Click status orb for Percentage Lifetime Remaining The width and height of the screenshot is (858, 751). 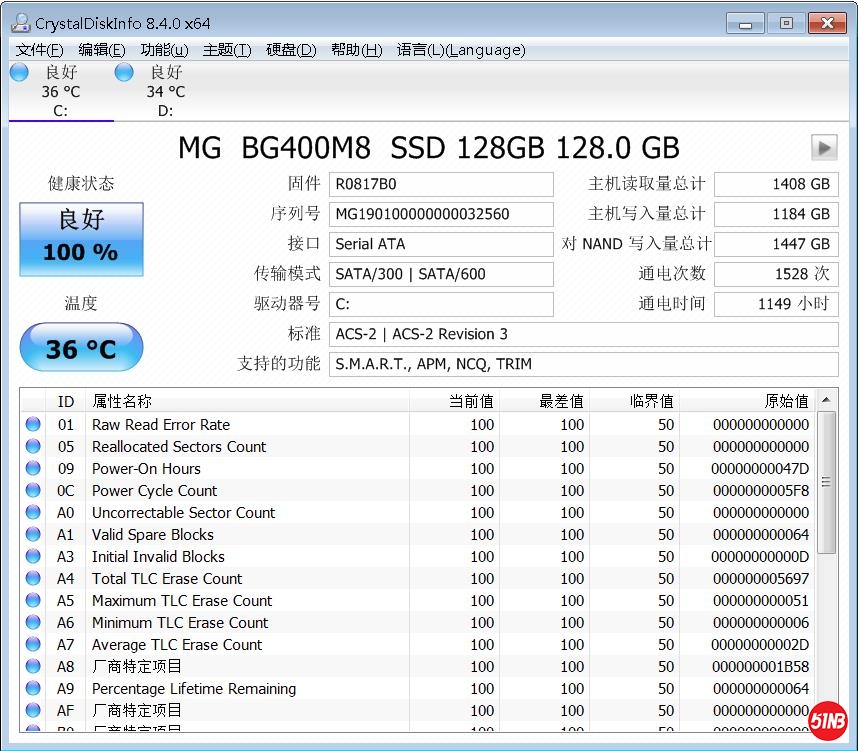click(x=33, y=689)
